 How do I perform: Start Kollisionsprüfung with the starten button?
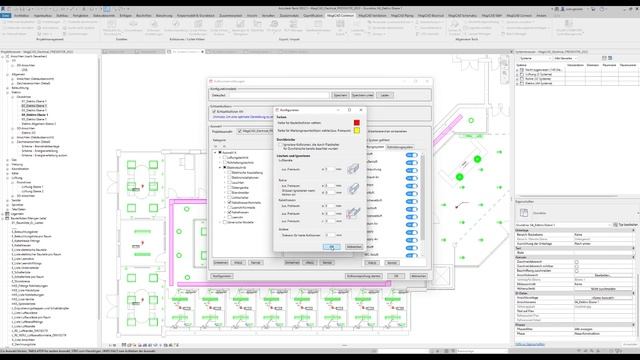[x=363, y=276]
